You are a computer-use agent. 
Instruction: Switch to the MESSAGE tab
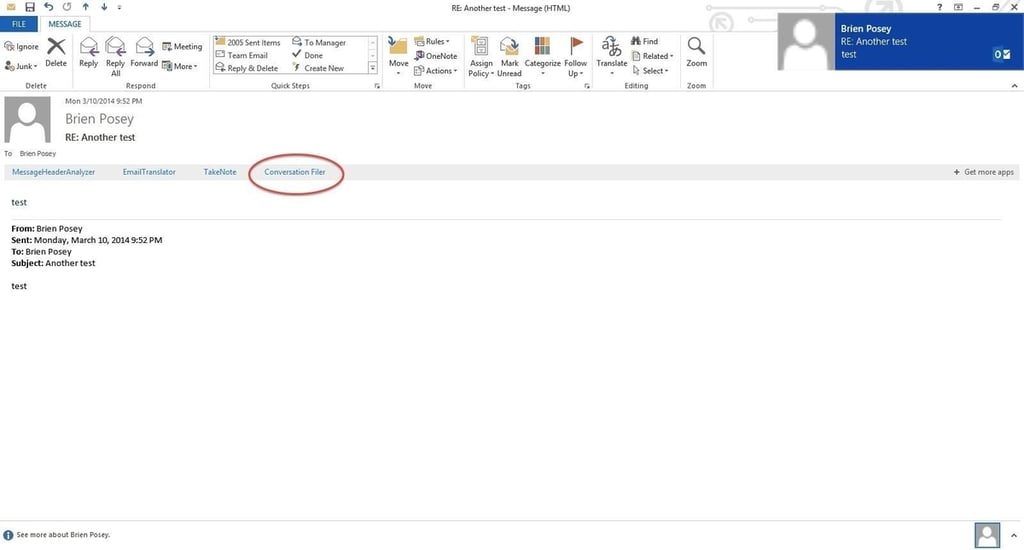click(65, 24)
